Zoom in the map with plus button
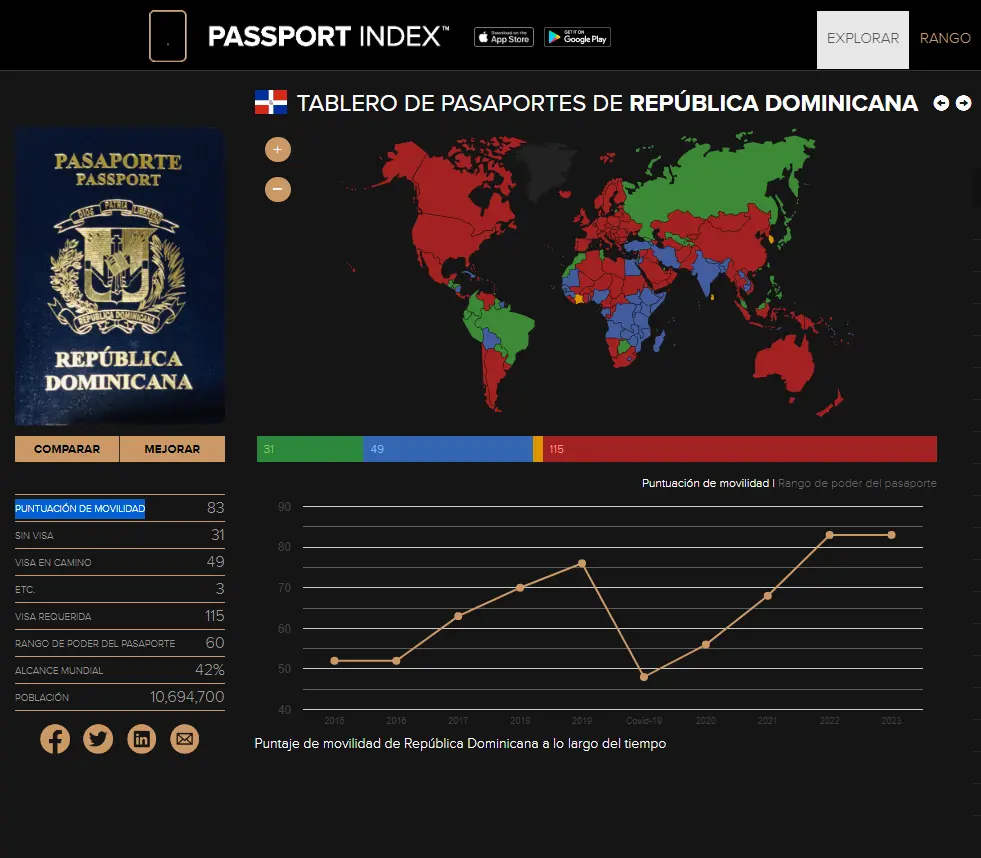 pos(278,150)
